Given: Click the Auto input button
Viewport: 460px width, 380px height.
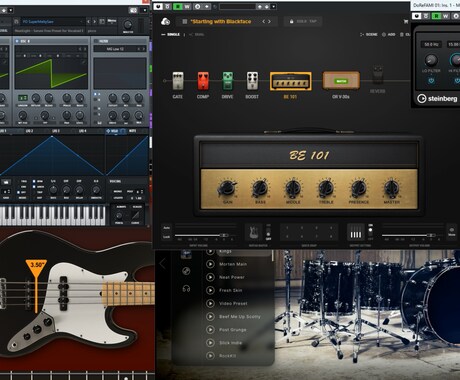Looking at the screenshot, I should [166, 228].
